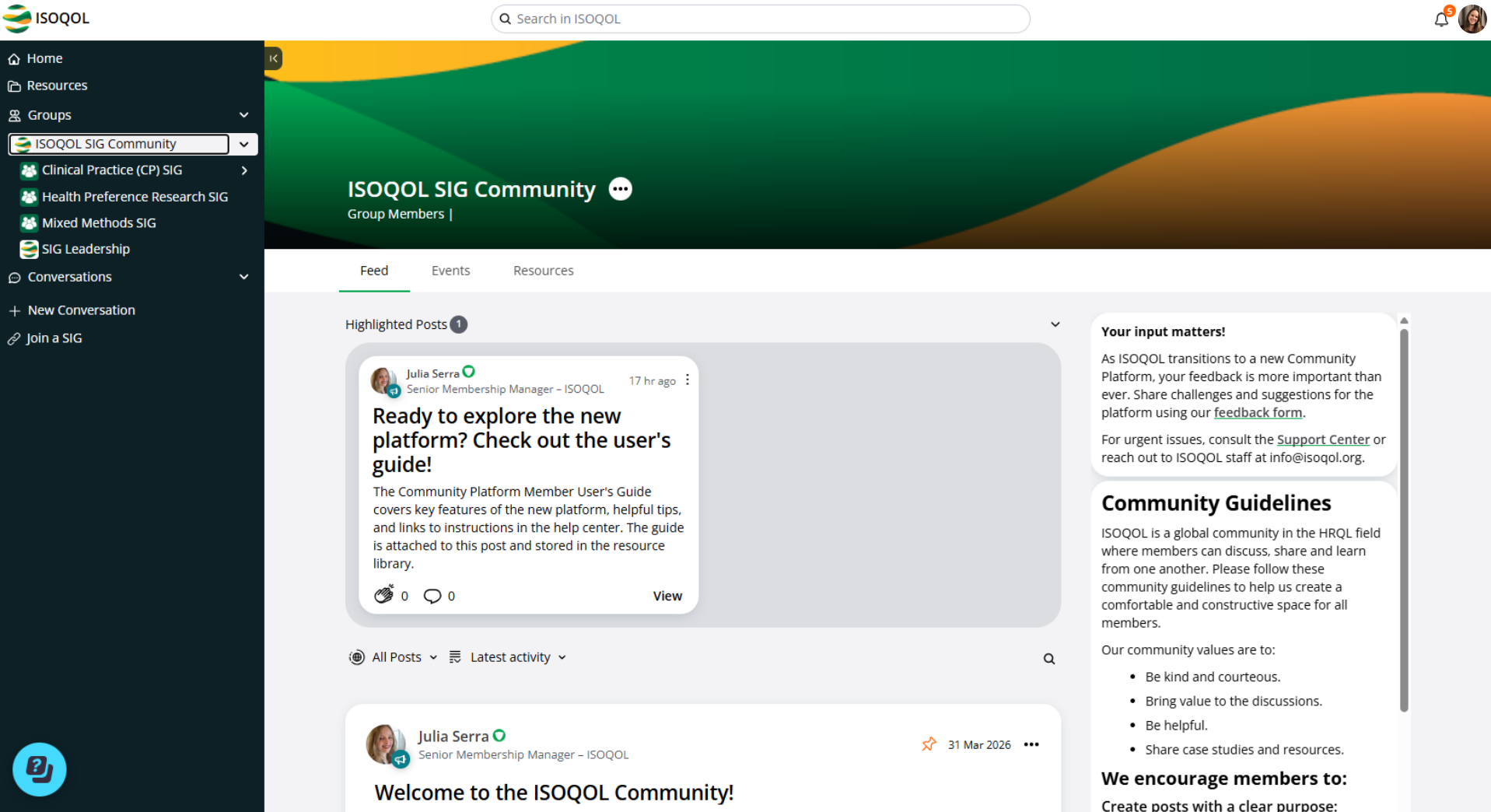Open the notifications bell
This screenshot has height=812, width=1491.
pos(1441,19)
